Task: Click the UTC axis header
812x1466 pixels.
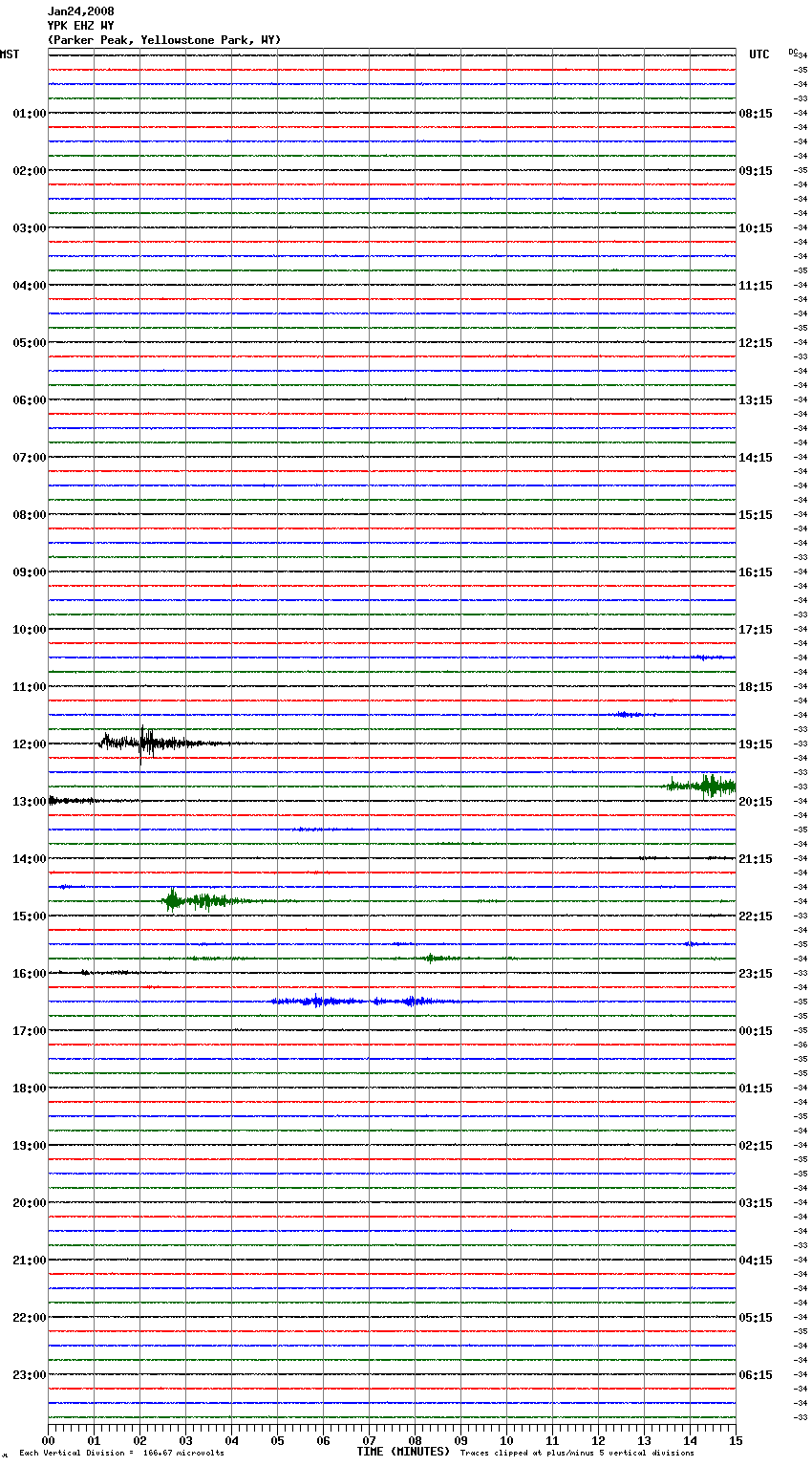Action: (759, 54)
